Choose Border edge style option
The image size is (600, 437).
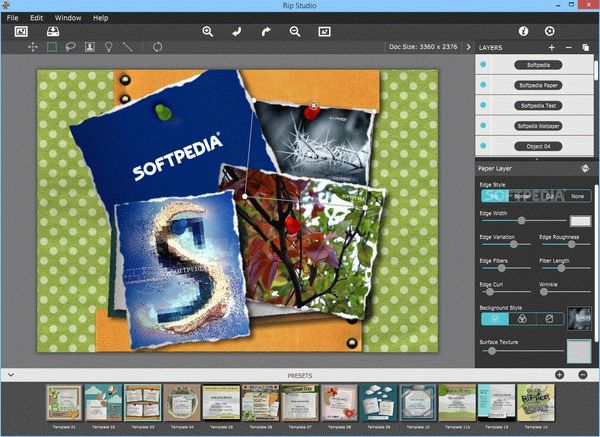[x=522, y=196]
